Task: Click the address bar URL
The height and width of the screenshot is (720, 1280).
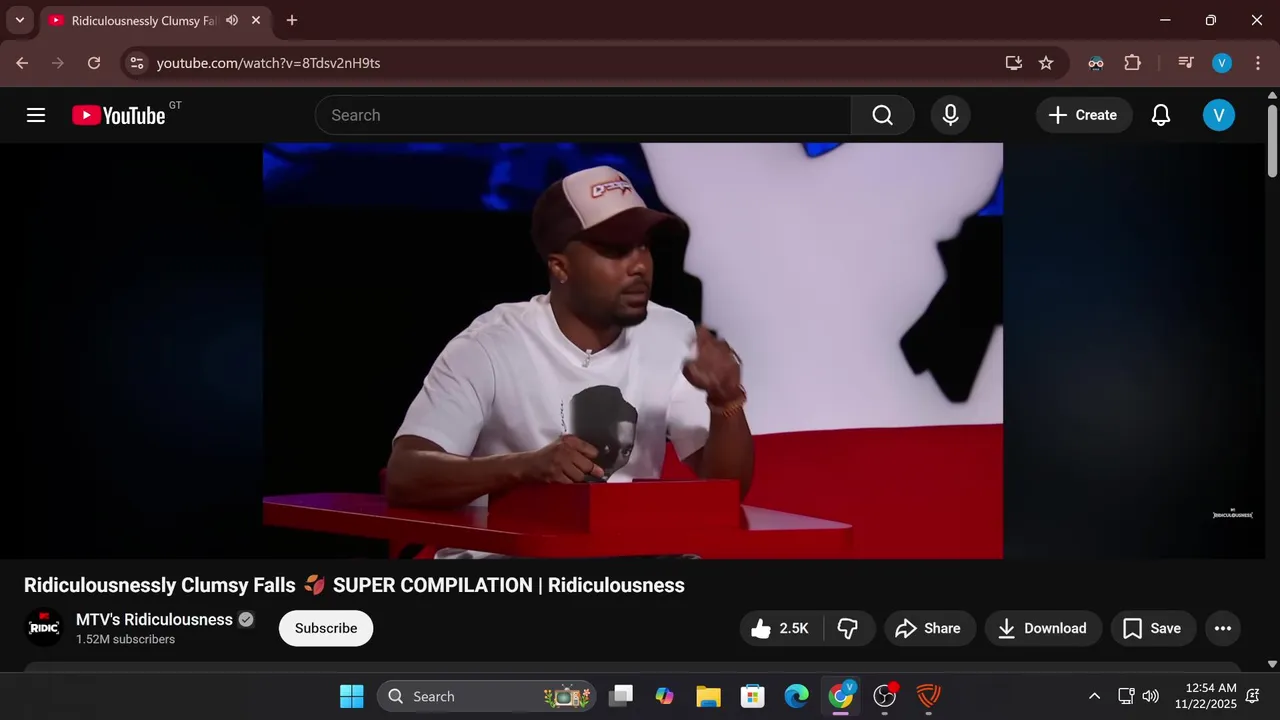Action: pos(268,63)
